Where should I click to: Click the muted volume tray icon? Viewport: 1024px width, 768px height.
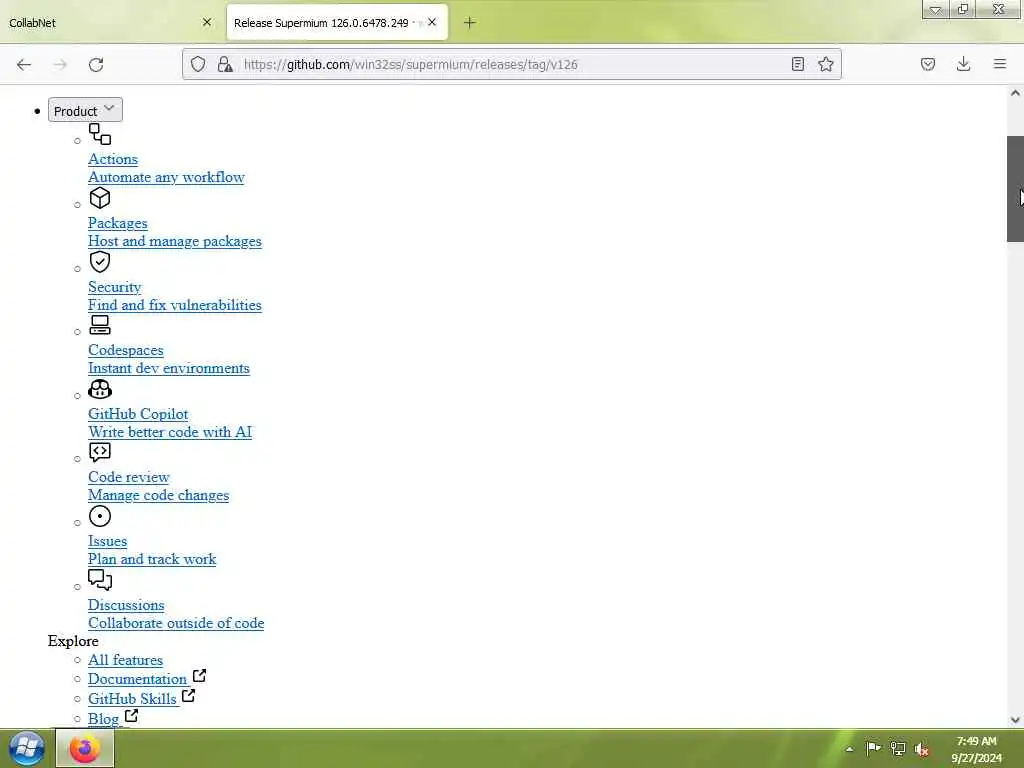pyautogui.click(x=922, y=749)
